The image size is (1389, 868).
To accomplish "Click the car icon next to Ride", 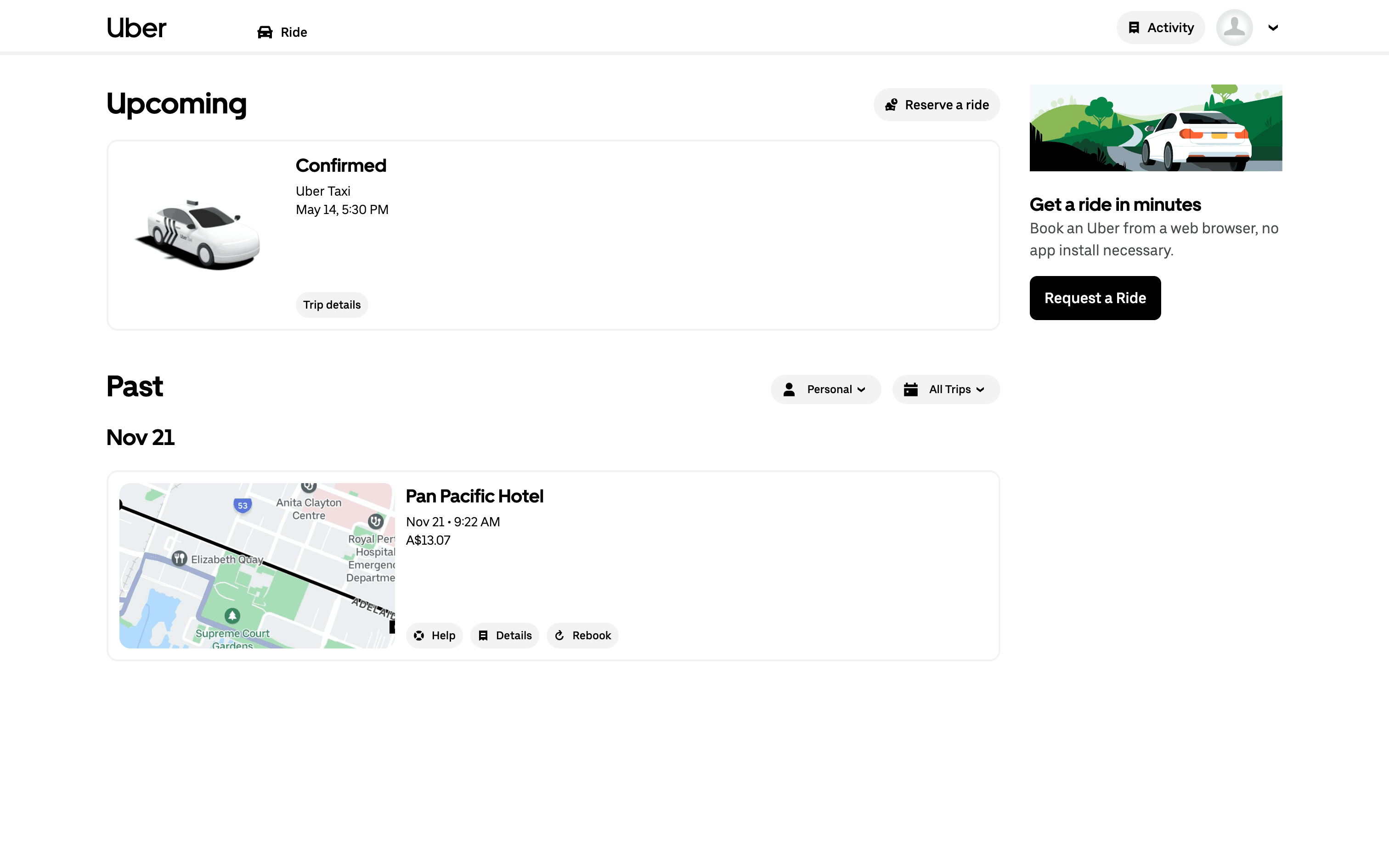I will click(265, 32).
